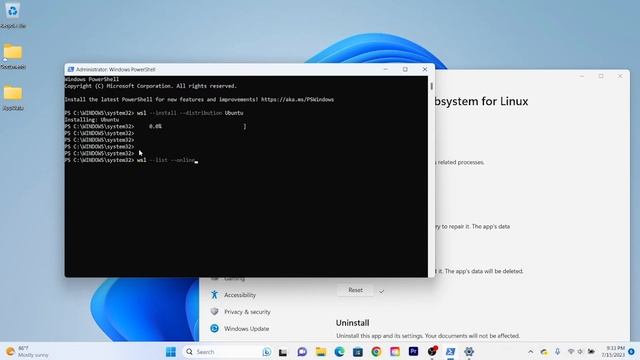Launch Google Chrome from the taskbar

pyautogui.click(x=376, y=351)
